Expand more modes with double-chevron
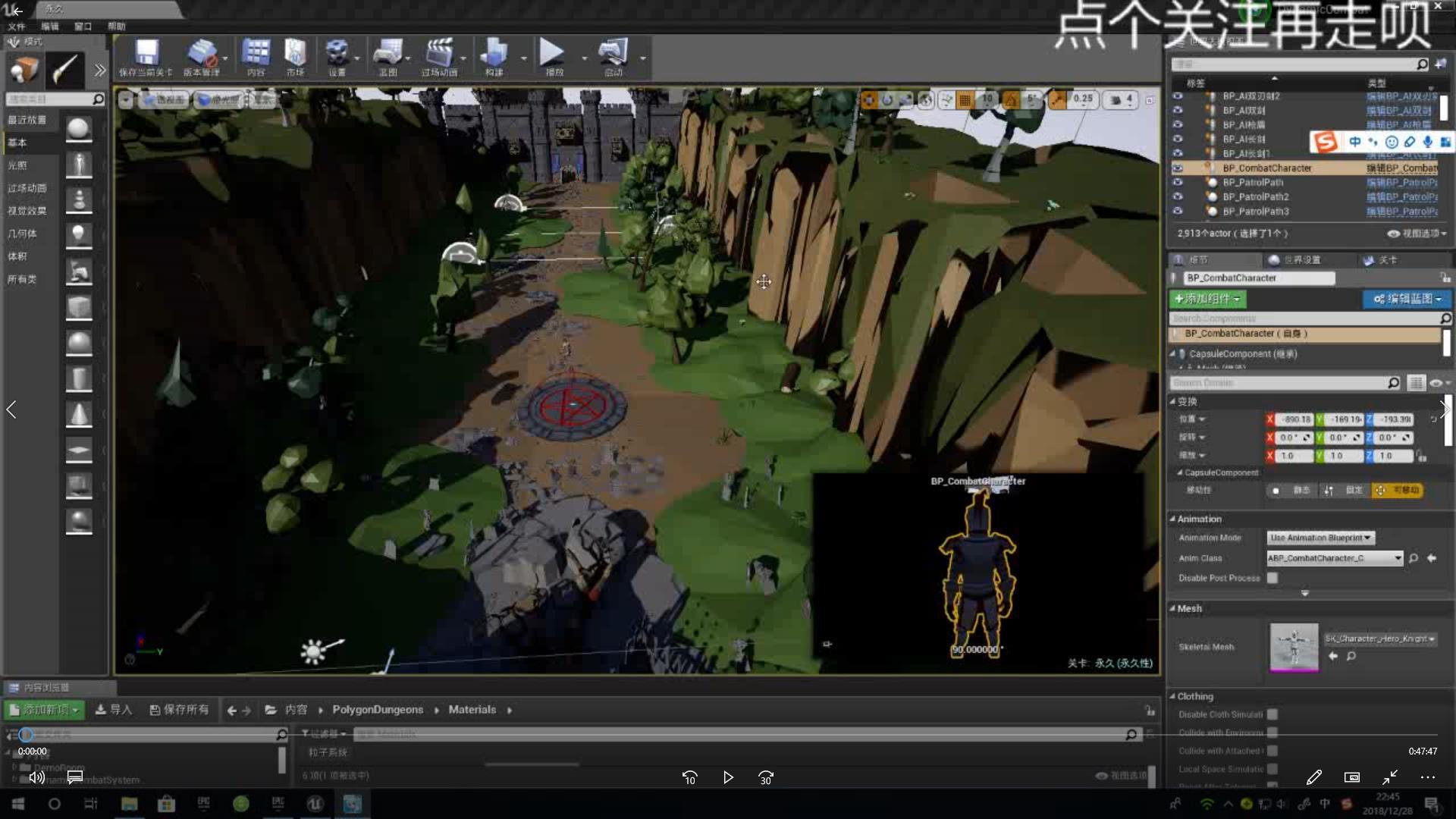Screen dimensions: 1456x819 99,71
